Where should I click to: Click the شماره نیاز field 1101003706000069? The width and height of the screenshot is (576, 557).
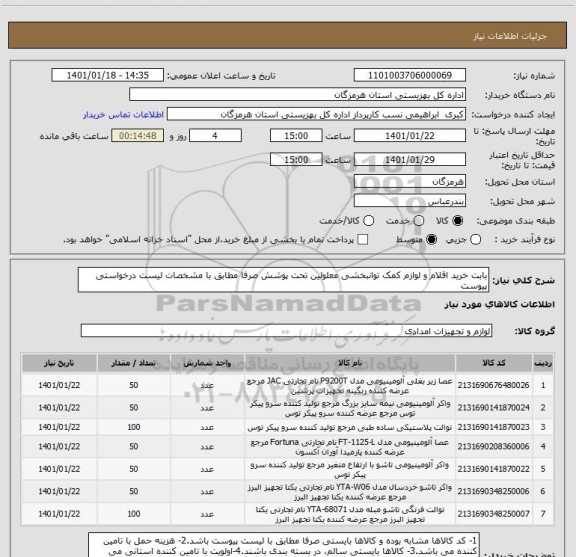coord(410,75)
